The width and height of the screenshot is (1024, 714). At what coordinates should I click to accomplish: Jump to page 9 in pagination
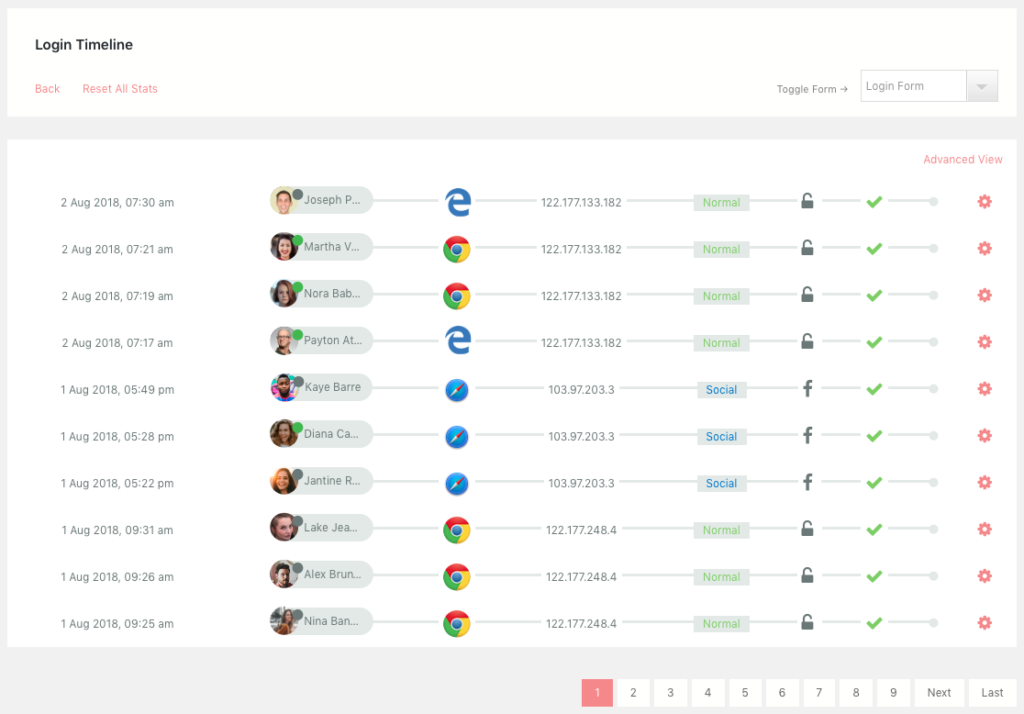[x=893, y=692]
